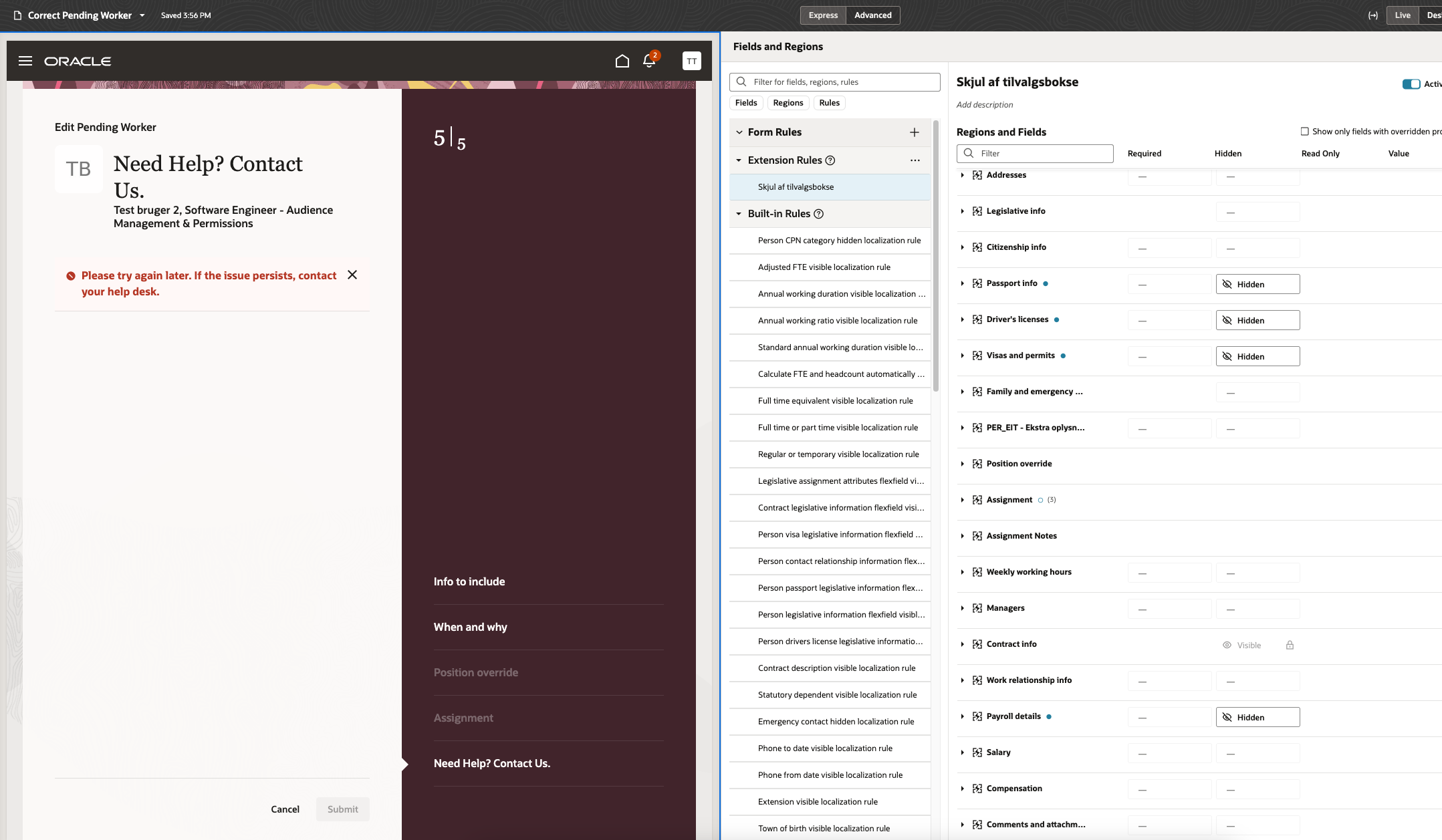Collapse the Form Rules section

tap(739, 132)
